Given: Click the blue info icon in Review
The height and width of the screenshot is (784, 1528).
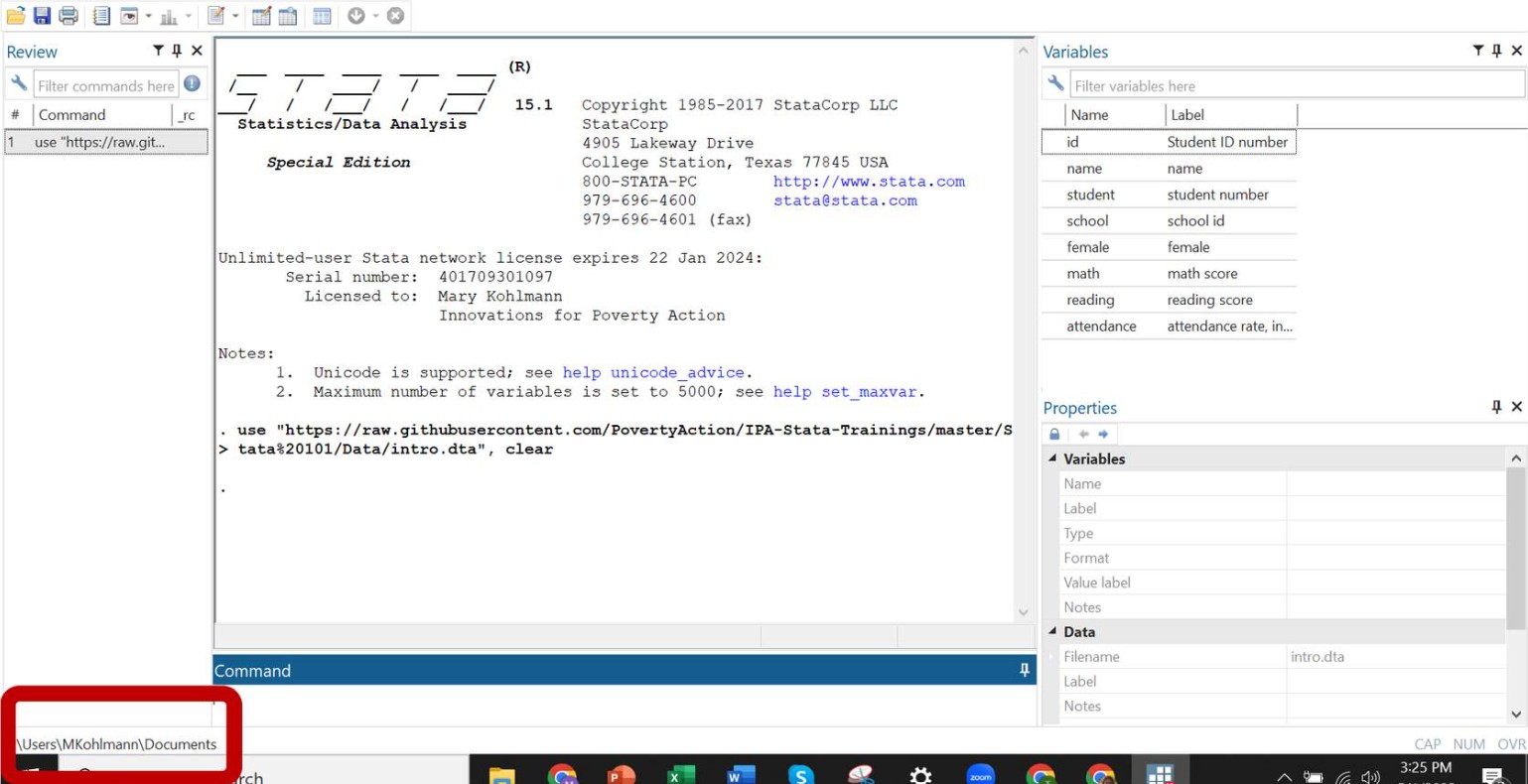Looking at the screenshot, I should pos(192,84).
